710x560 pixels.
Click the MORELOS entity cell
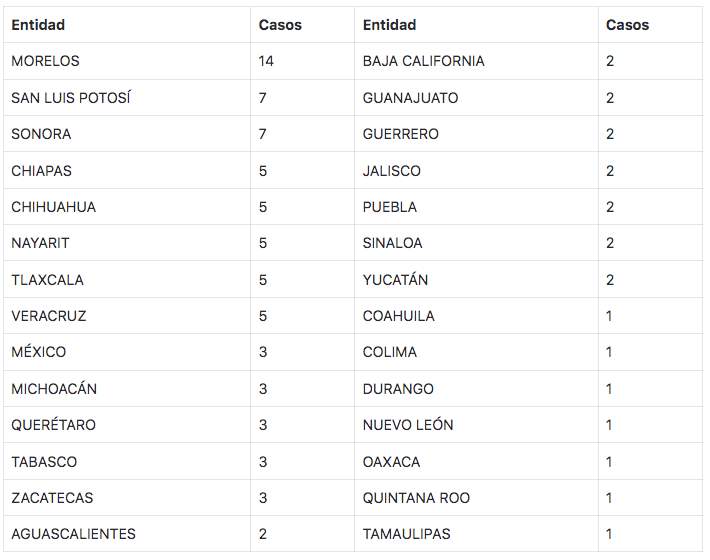coord(46,61)
